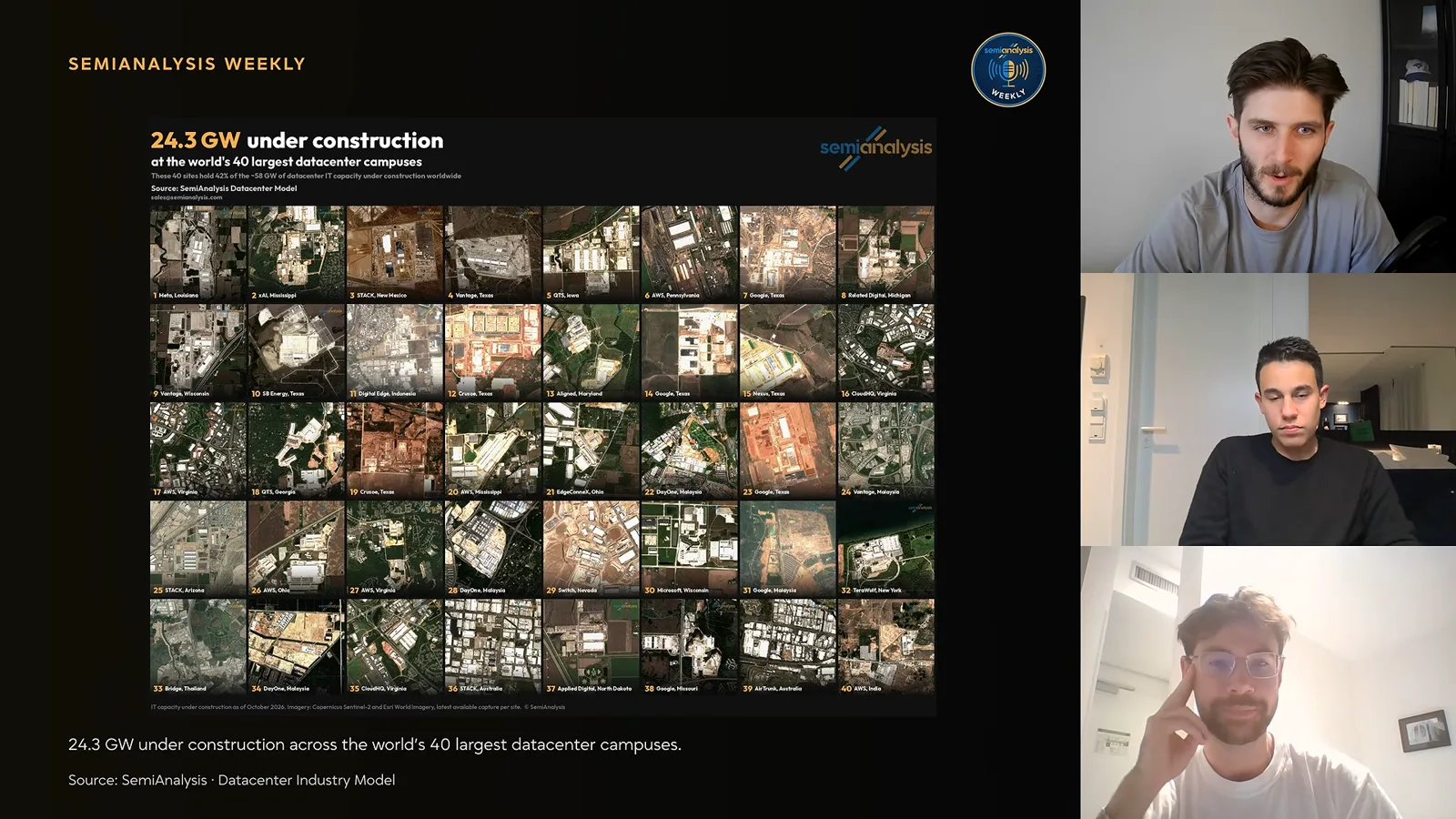The height and width of the screenshot is (819, 1456).
Task: Click the SemiAnalysis Weekly podcast badge
Action: (x=1008, y=70)
